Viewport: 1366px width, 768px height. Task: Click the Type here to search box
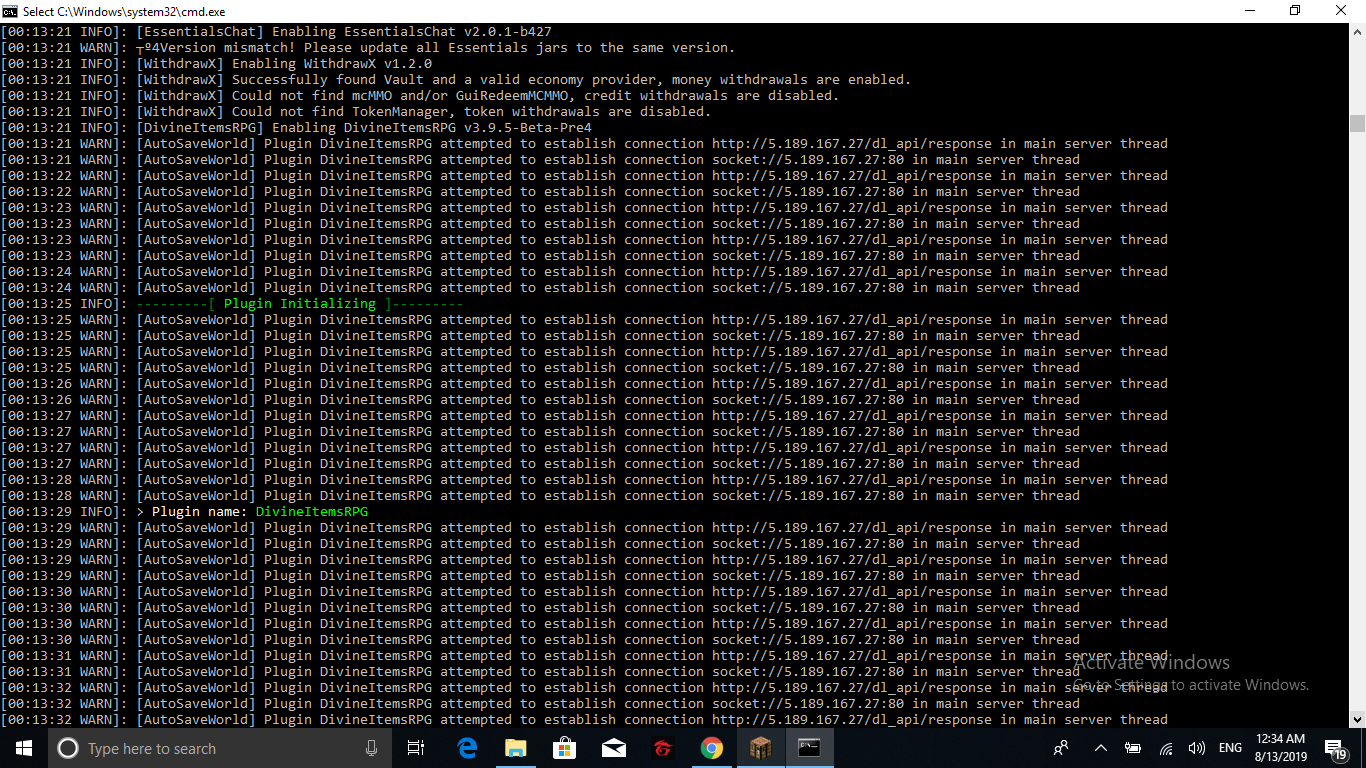[220, 748]
